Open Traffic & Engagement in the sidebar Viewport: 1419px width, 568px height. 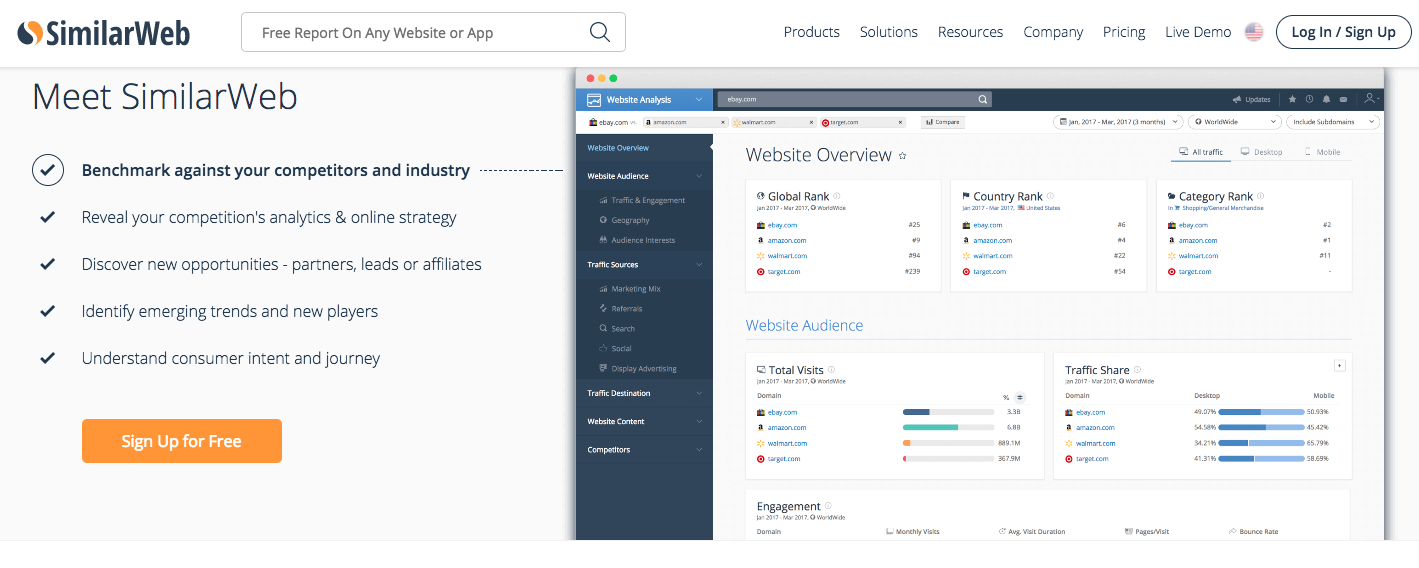coord(643,200)
